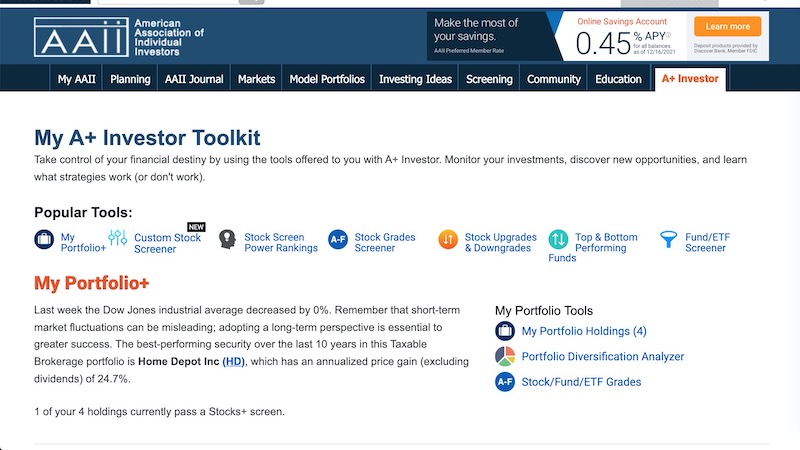Click the Online Savings Account ad text

point(622,21)
